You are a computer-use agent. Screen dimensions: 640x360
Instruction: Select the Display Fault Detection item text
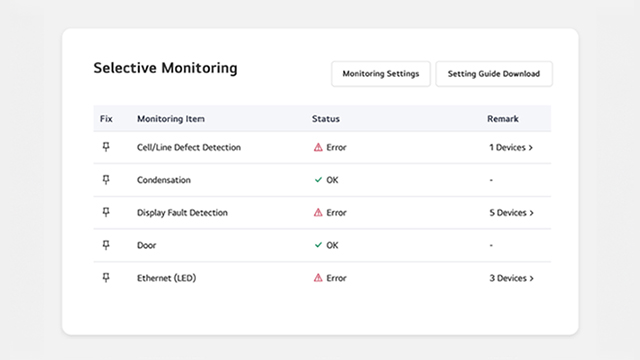tap(182, 213)
